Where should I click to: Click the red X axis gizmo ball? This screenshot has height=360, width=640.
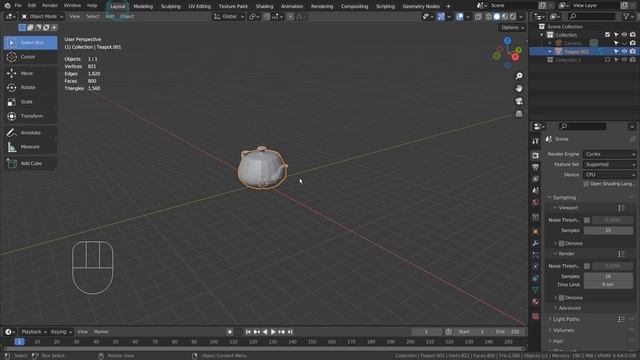click(x=515, y=58)
